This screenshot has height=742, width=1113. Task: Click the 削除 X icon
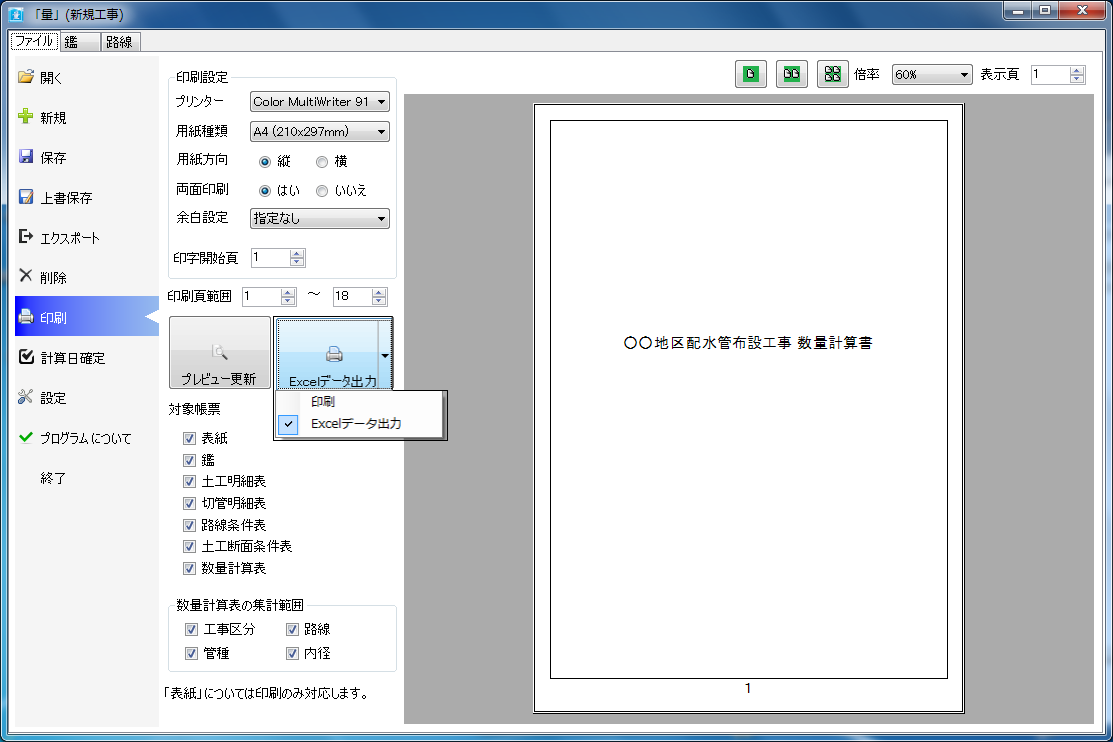tap(26, 276)
